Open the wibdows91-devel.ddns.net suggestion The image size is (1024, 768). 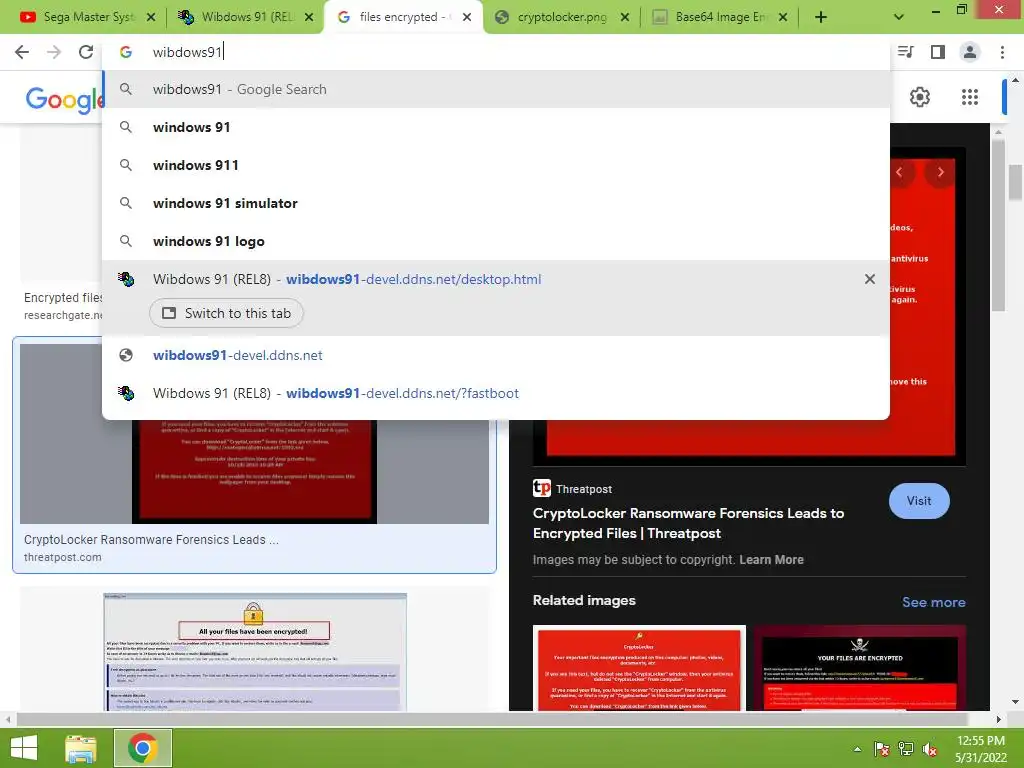(496, 355)
